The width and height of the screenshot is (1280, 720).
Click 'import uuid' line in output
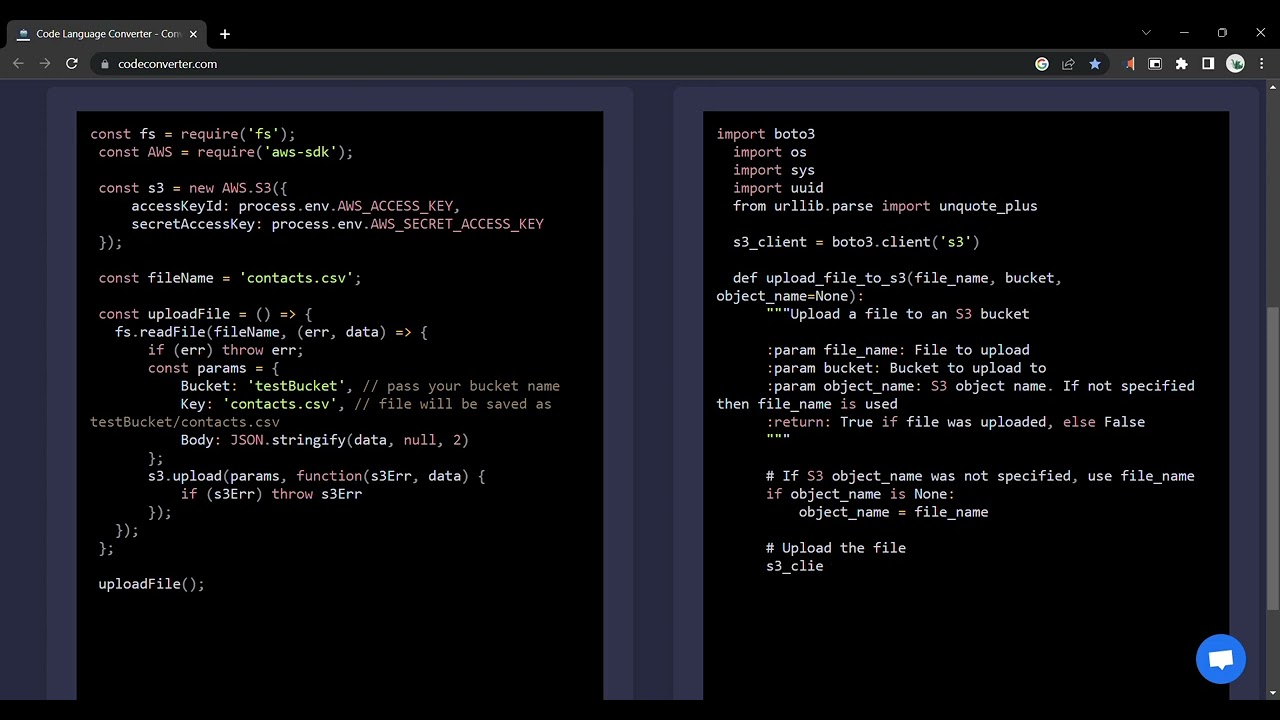point(778,188)
